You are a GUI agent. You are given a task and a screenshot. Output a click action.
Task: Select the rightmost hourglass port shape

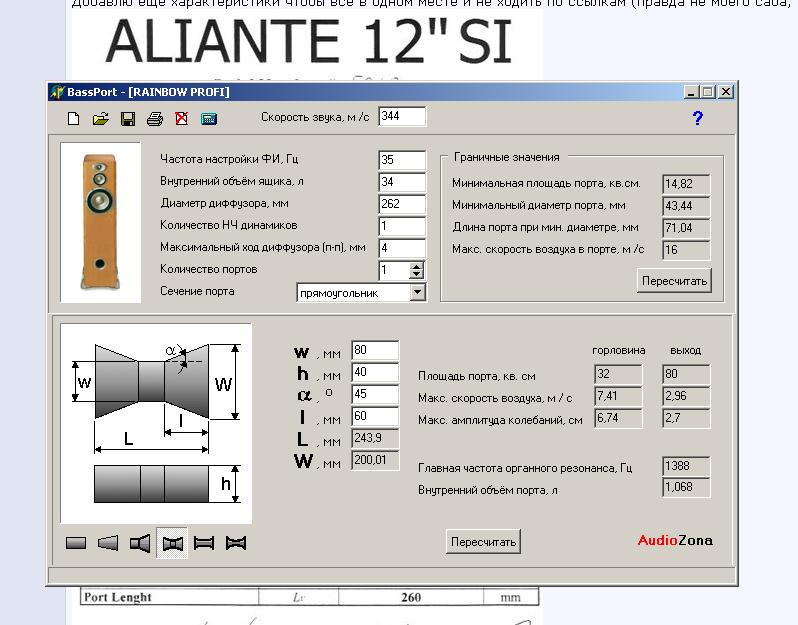click(x=236, y=543)
